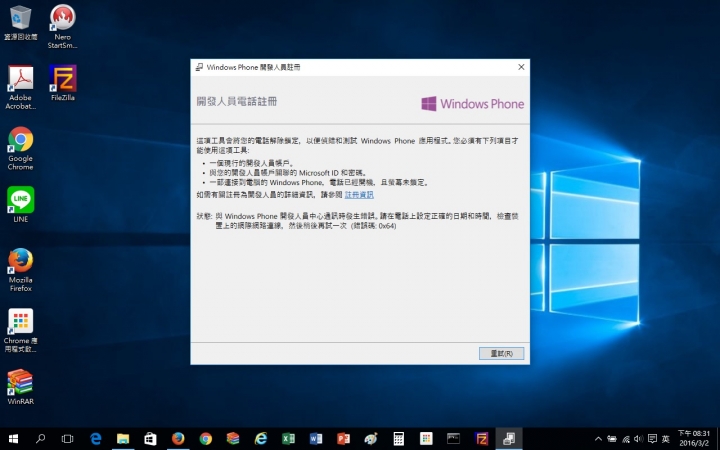
Task: Select the FileZilla desktop shortcut
Action: [62, 83]
